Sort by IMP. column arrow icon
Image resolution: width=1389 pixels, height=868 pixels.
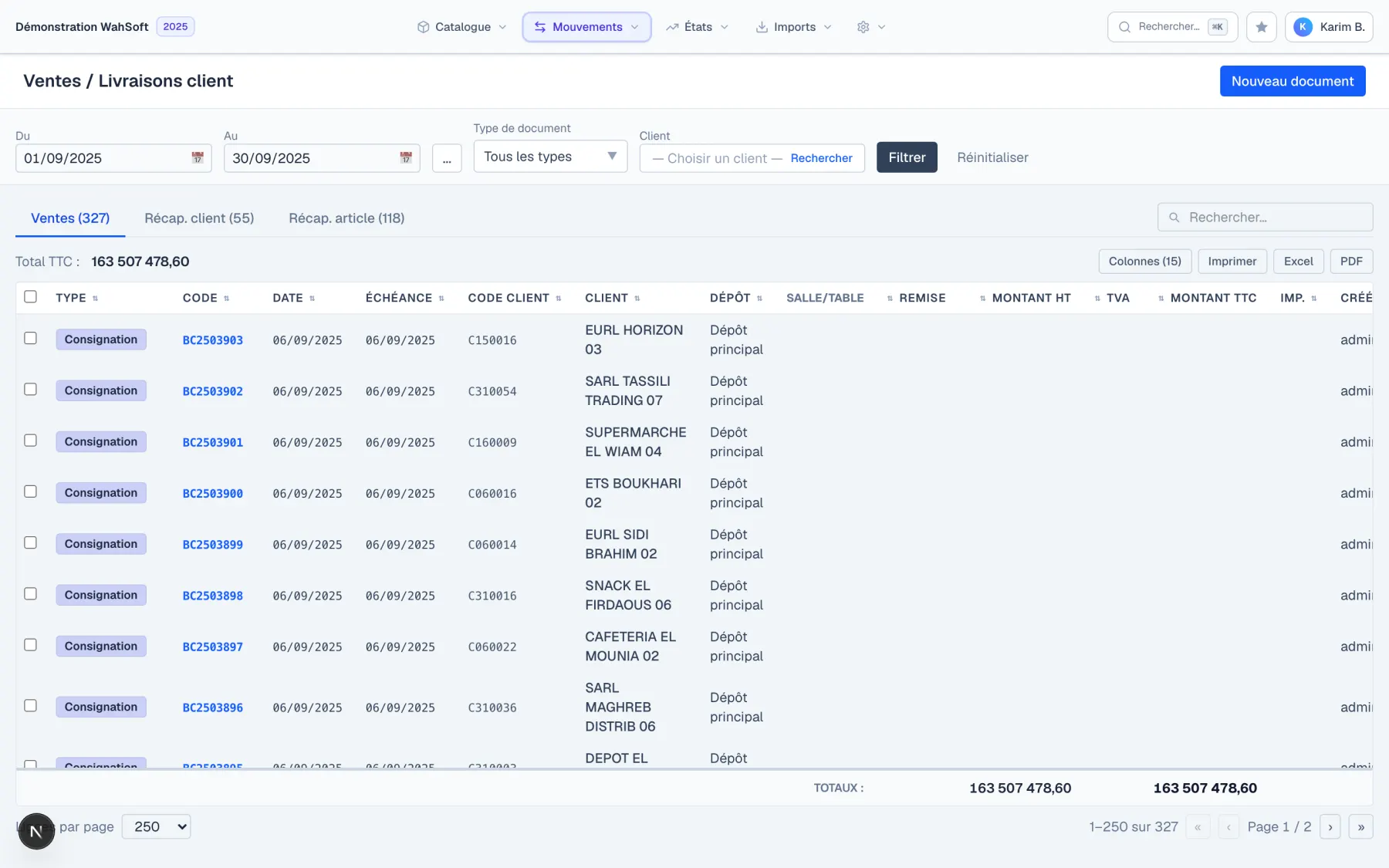click(x=1313, y=299)
